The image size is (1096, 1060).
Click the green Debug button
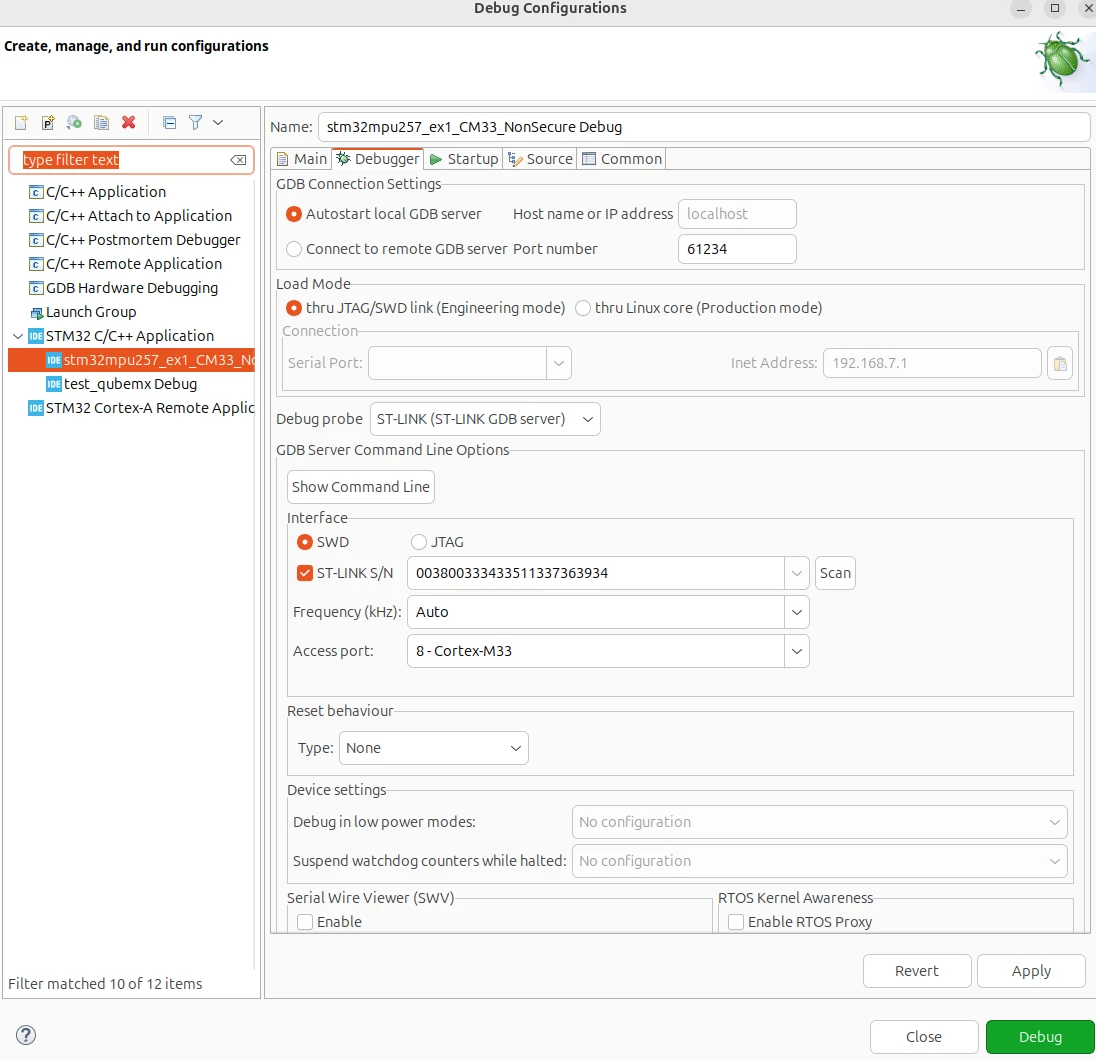pos(1040,1037)
